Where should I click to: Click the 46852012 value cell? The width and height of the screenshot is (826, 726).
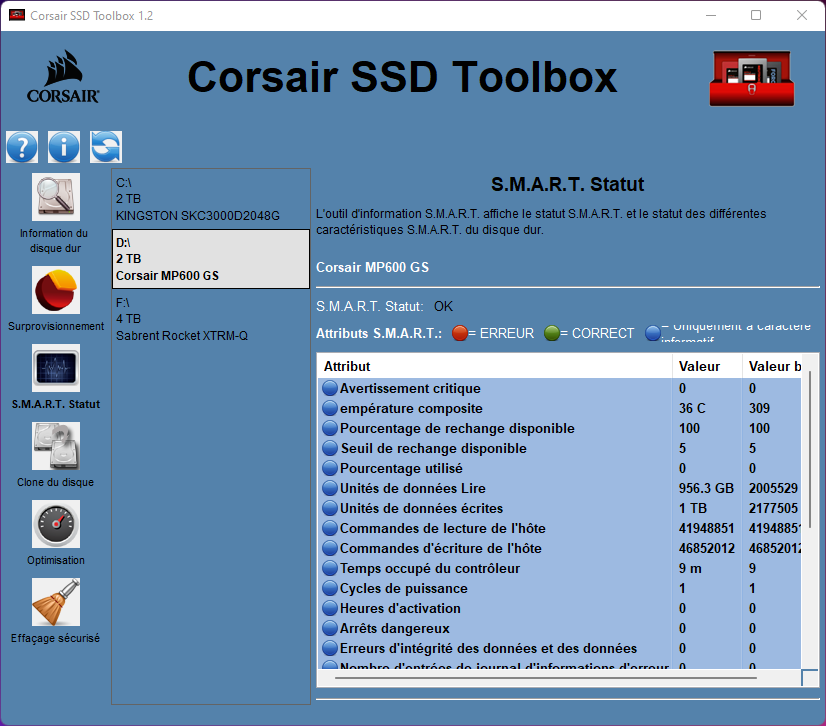(x=706, y=548)
